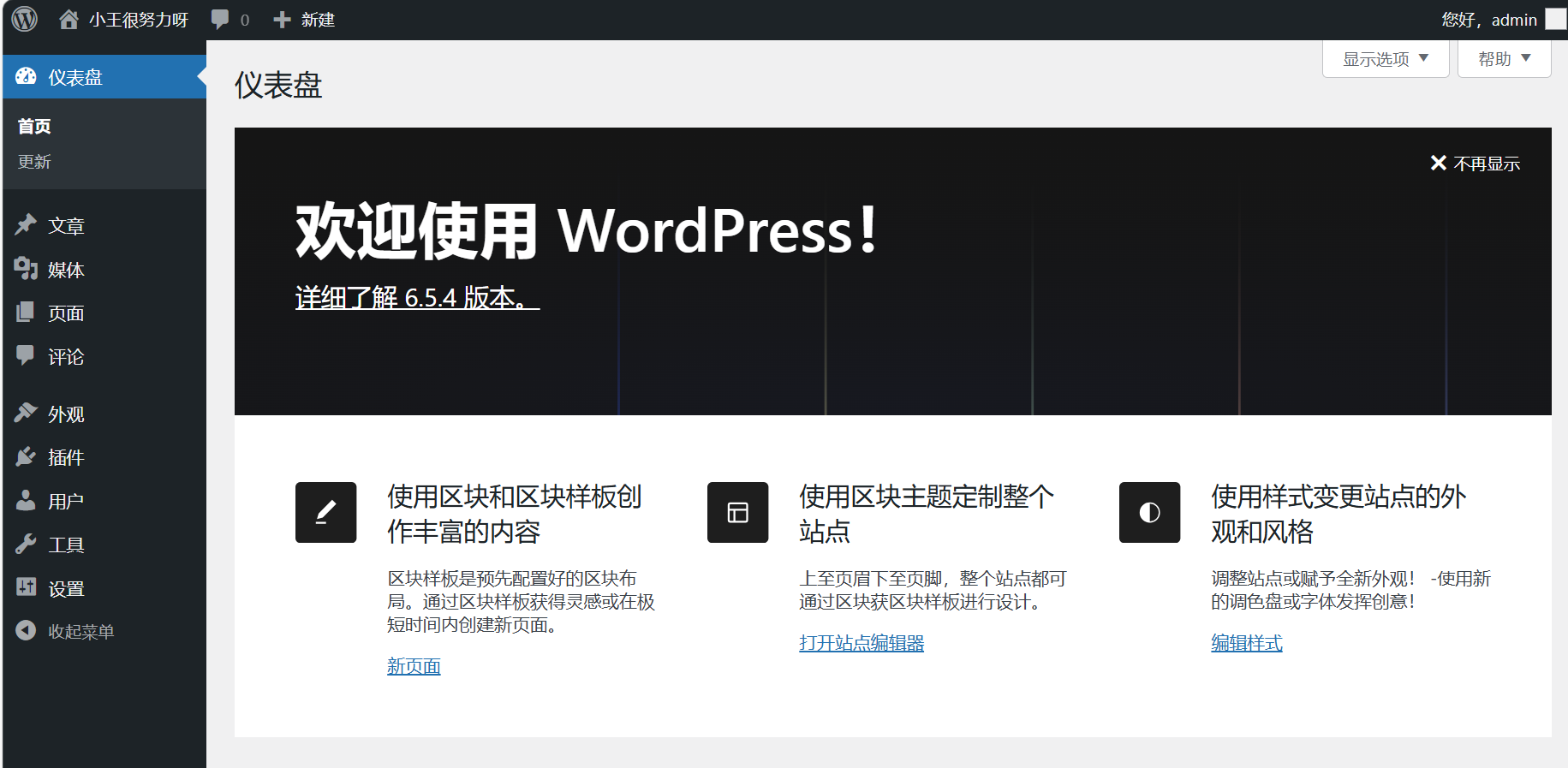Viewport: 1568px width, 768px height.
Task: Click the 收起菜单 collapse arrow icon
Action: pos(26,630)
